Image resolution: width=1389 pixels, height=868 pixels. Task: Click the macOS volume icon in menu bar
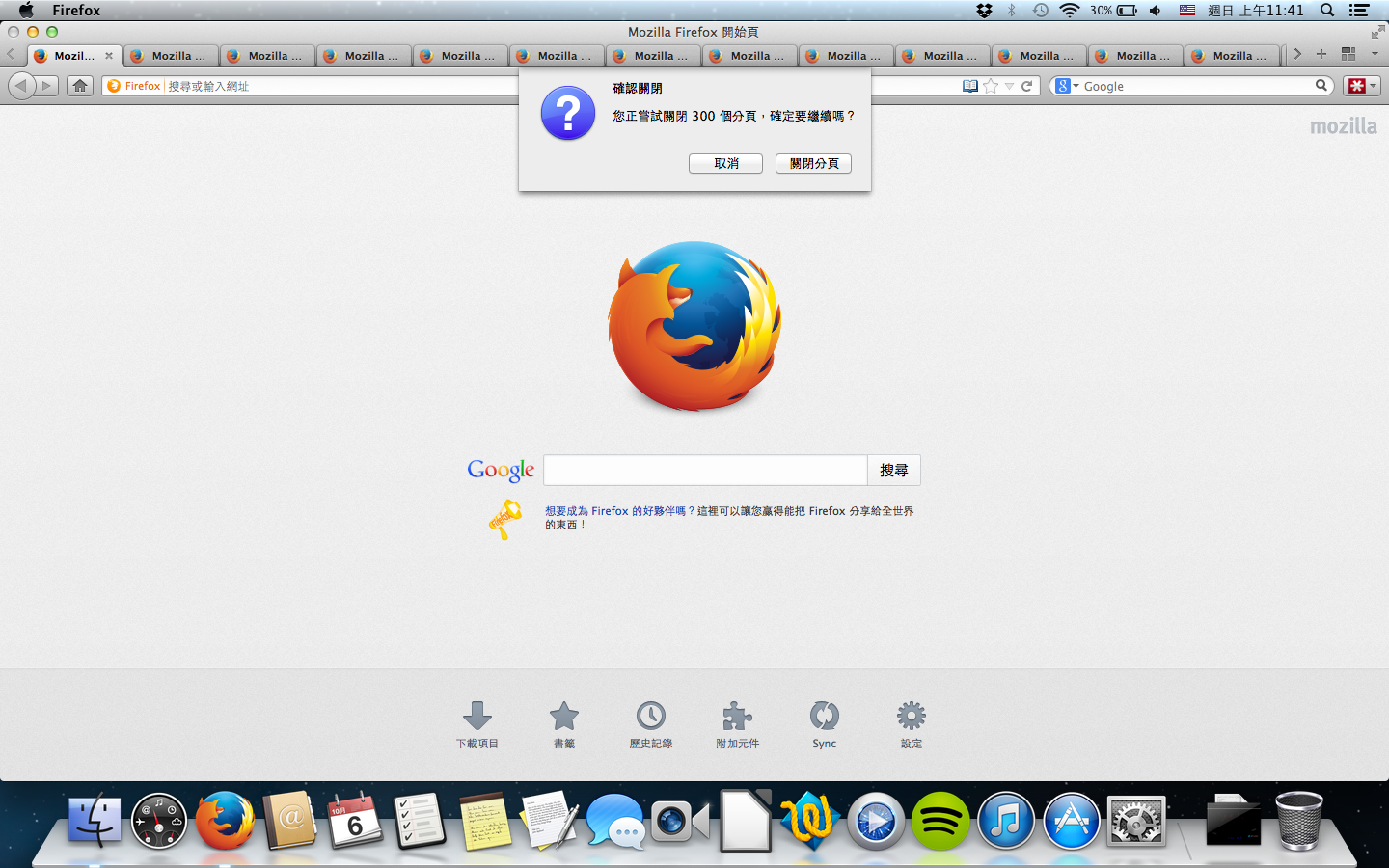click(x=1155, y=11)
